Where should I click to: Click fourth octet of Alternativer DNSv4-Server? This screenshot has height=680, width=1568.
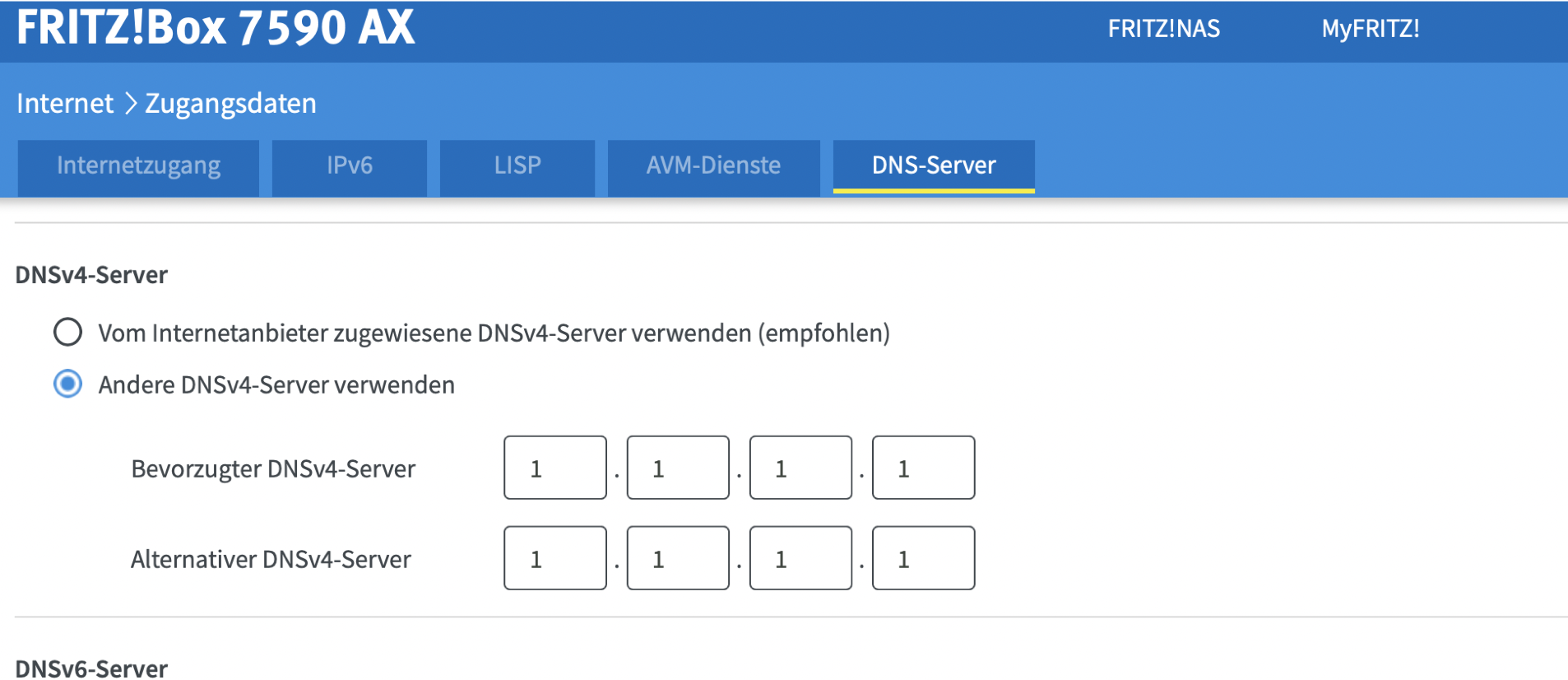(x=923, y=558)
